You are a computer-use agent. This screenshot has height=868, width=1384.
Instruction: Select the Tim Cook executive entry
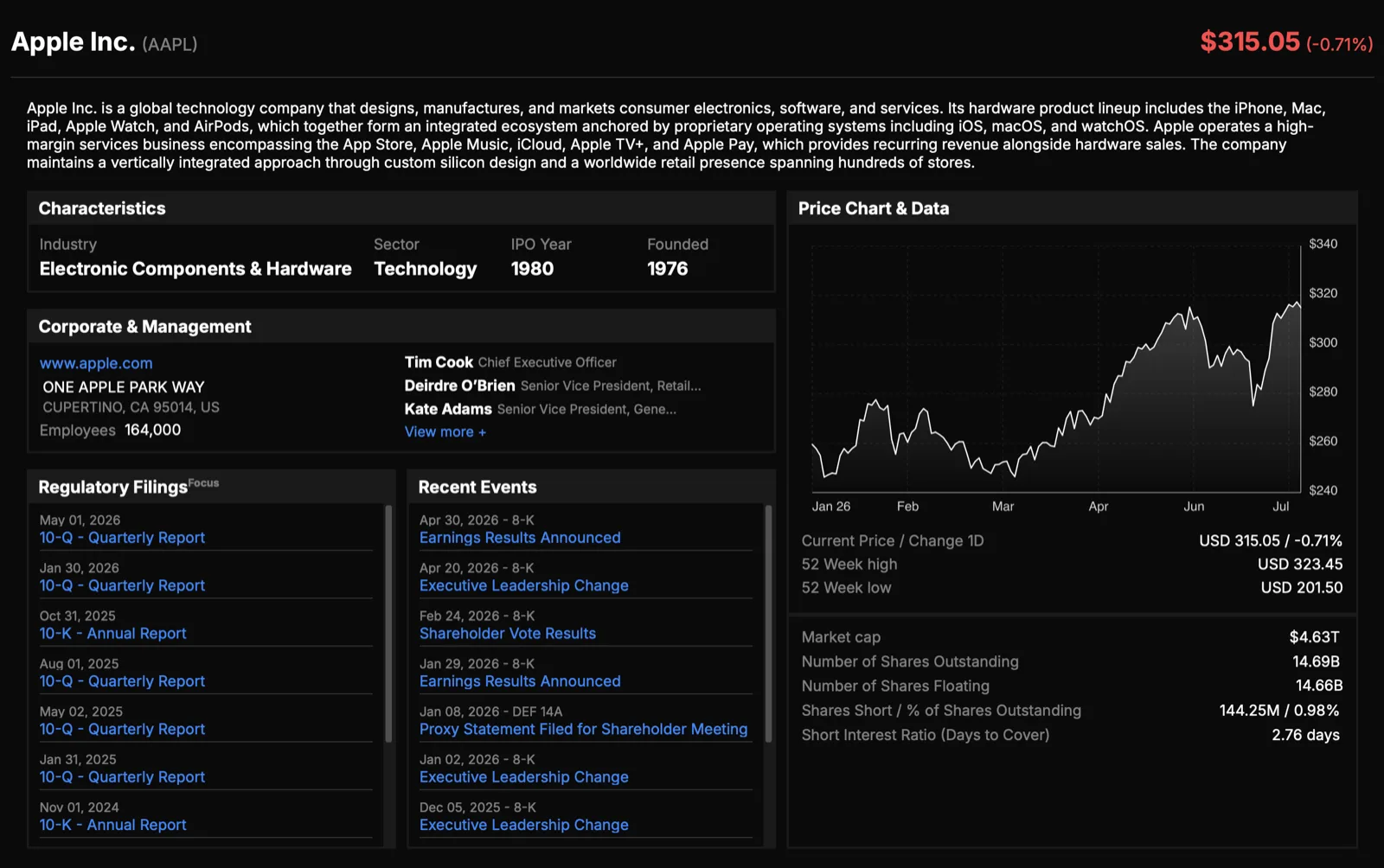pos(510,362)
